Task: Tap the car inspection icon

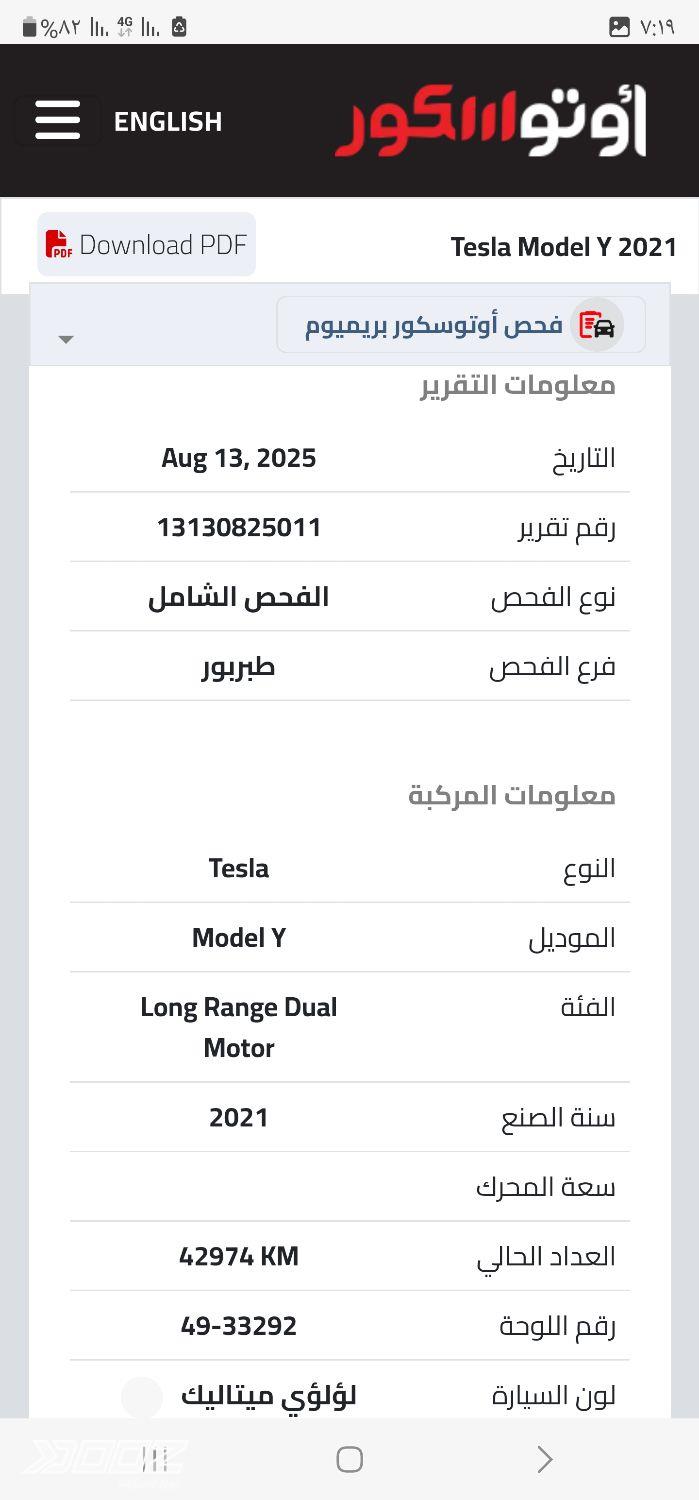Action: tap(597, 325)
